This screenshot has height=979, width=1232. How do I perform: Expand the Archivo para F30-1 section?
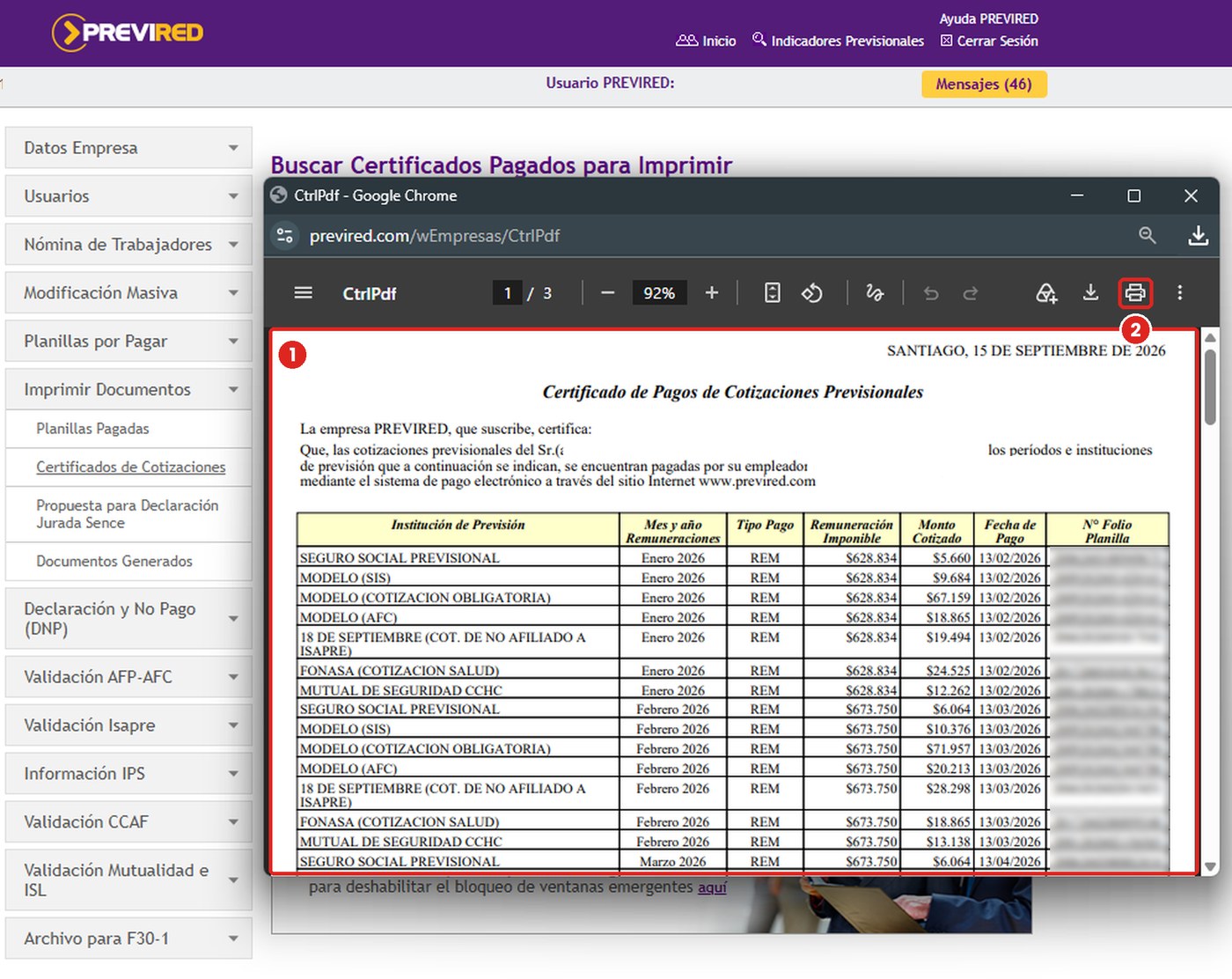pos(128,939)
